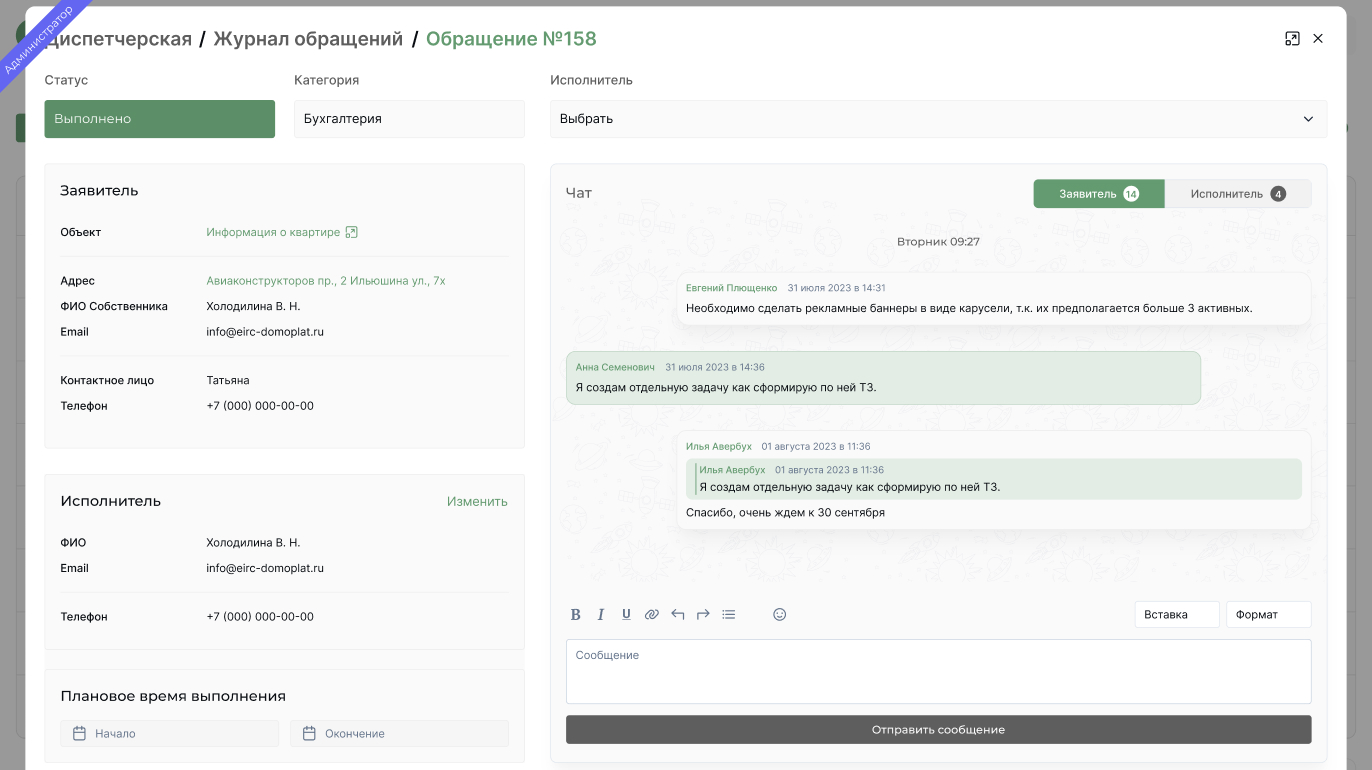Image resolution: width=1372 pixels, height=770 pixels.
Task: Open the Статус 'Выполнено' selector
Action: click(159, 119)
